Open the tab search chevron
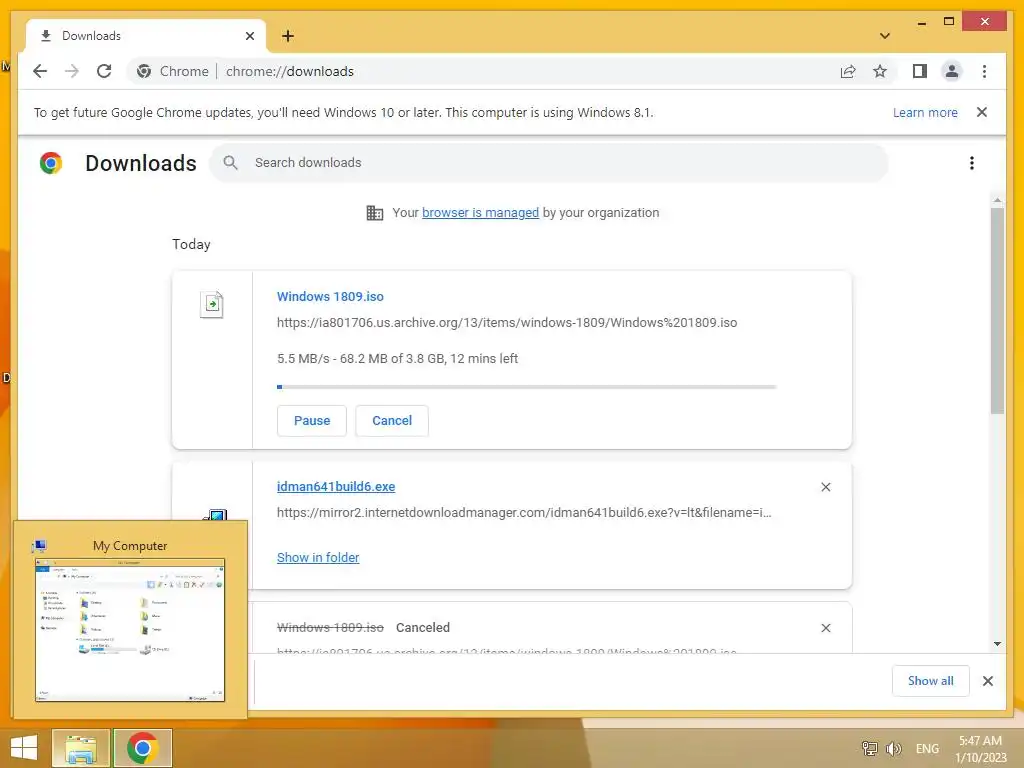 (885, 36)
